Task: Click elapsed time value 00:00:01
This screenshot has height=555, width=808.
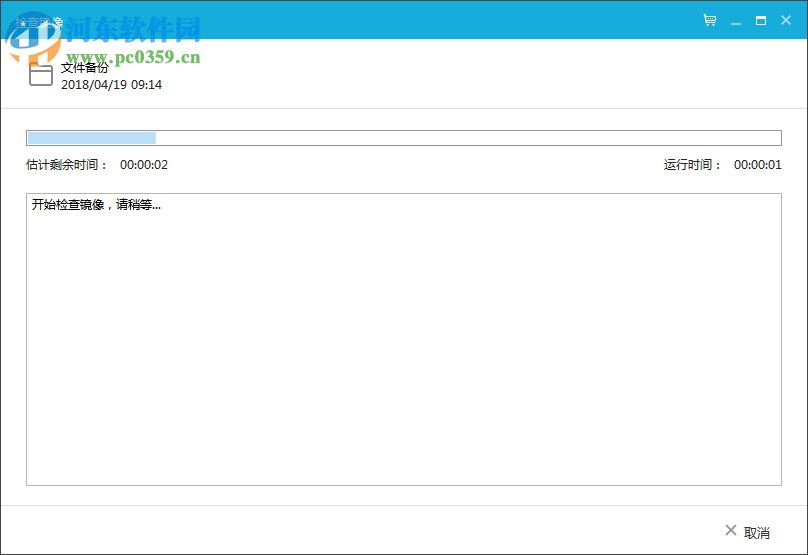Action: click(x=758, y=165)
